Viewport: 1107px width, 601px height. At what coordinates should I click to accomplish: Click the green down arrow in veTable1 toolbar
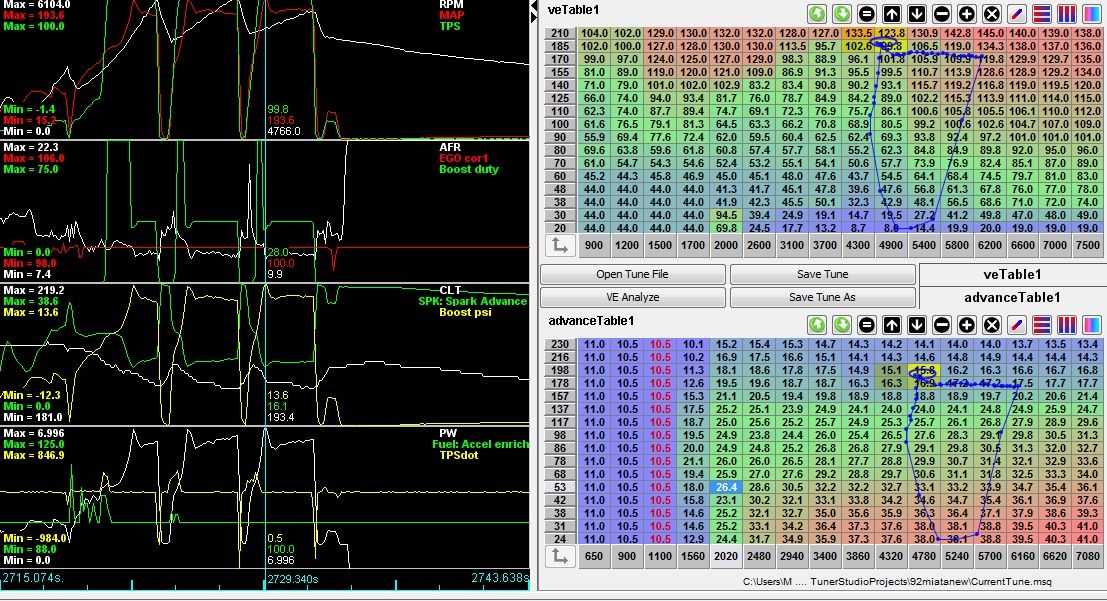coord(841,14)
